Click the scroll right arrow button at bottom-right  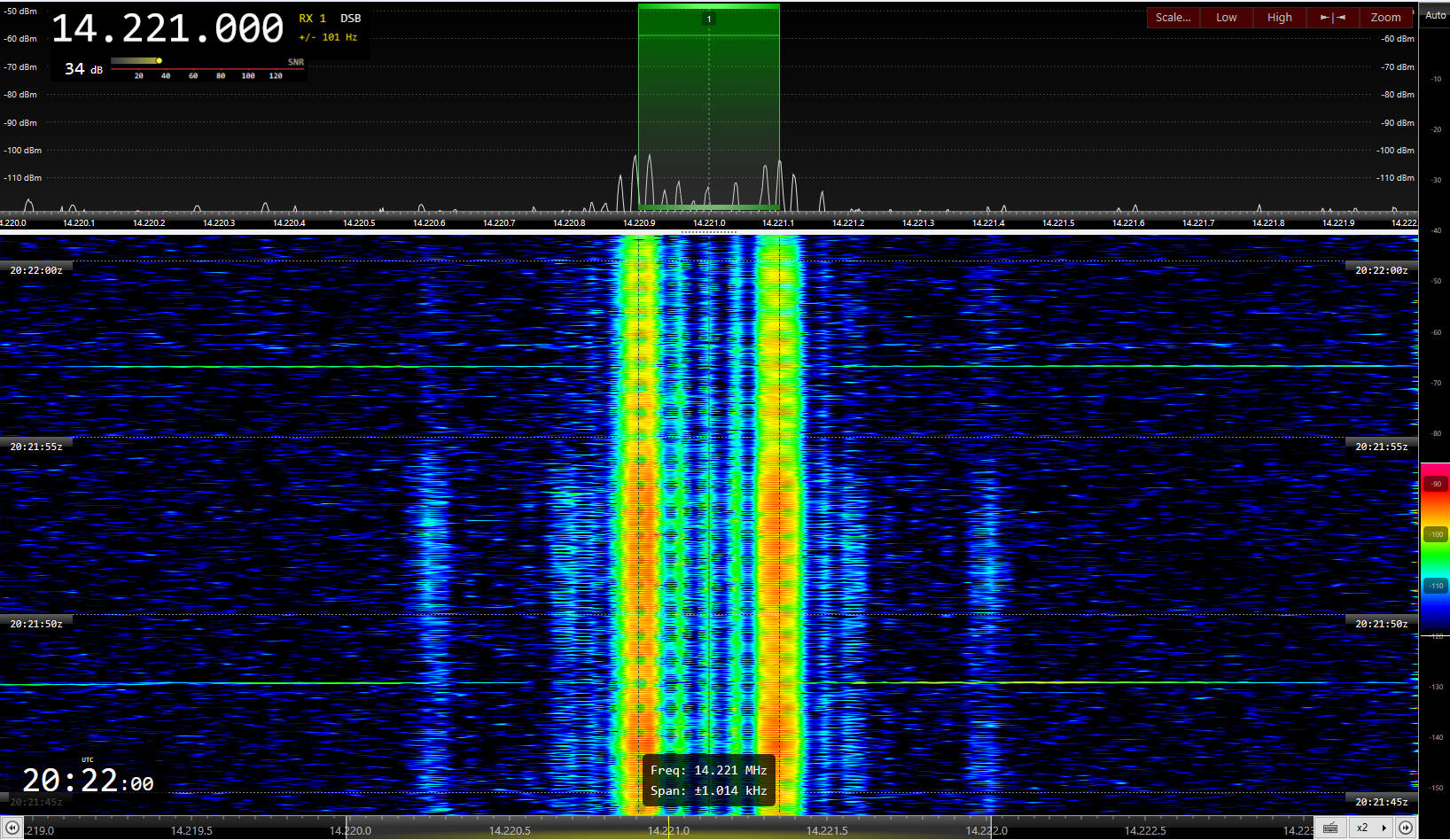click(x=1406, y=828)
